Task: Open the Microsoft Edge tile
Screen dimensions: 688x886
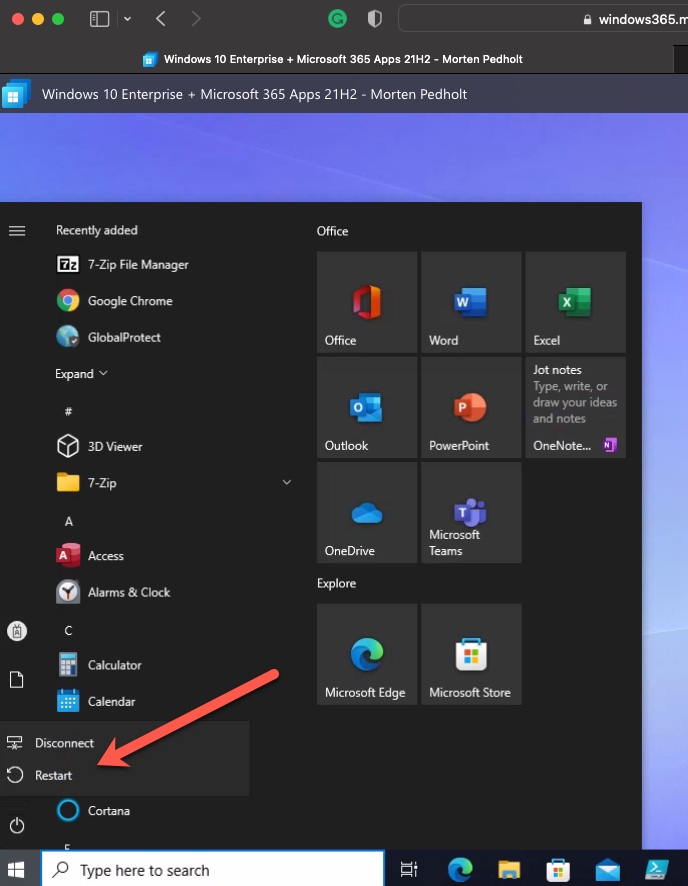Action: point(367,654)
